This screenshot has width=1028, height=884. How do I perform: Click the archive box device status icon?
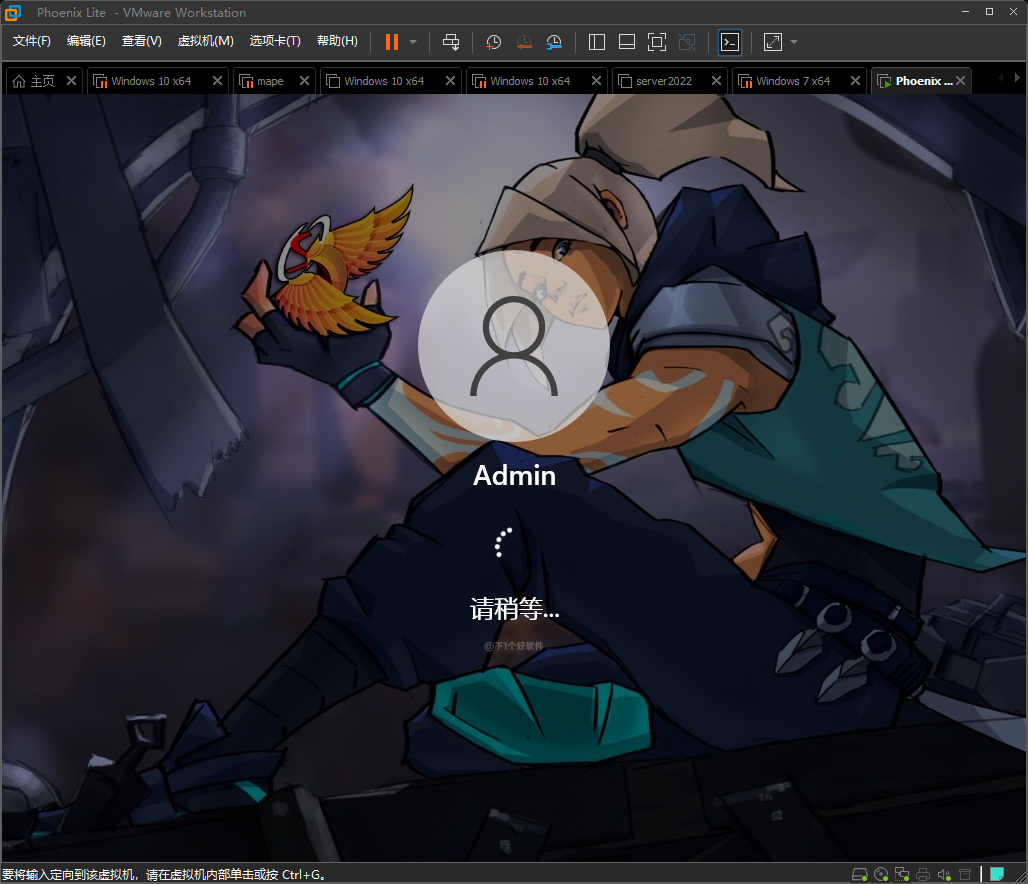965,874
